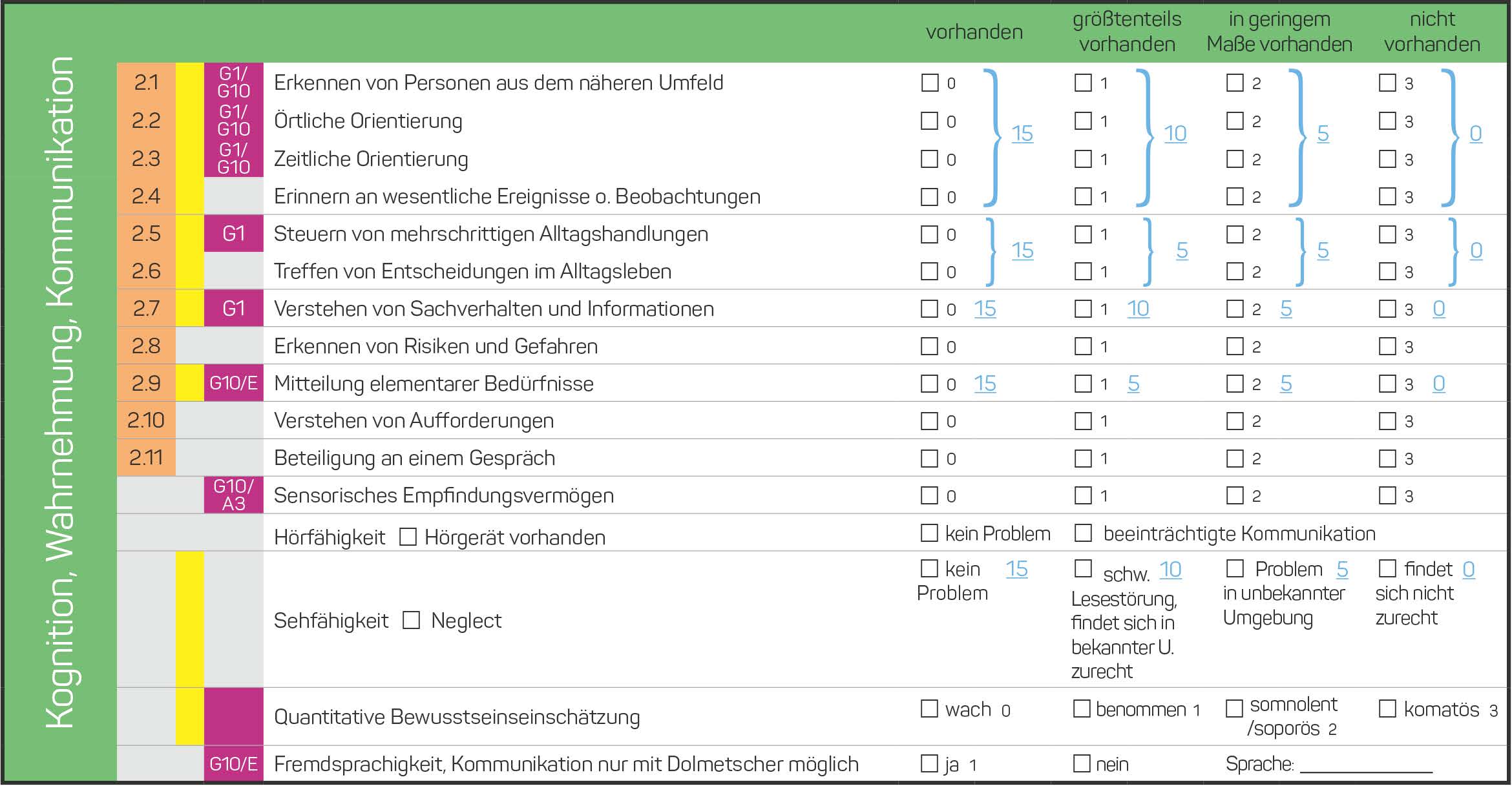Click the Sprache input line
Viewport: 1512px width, 786px height.
pyautogui.click(x=1366, y=765)
